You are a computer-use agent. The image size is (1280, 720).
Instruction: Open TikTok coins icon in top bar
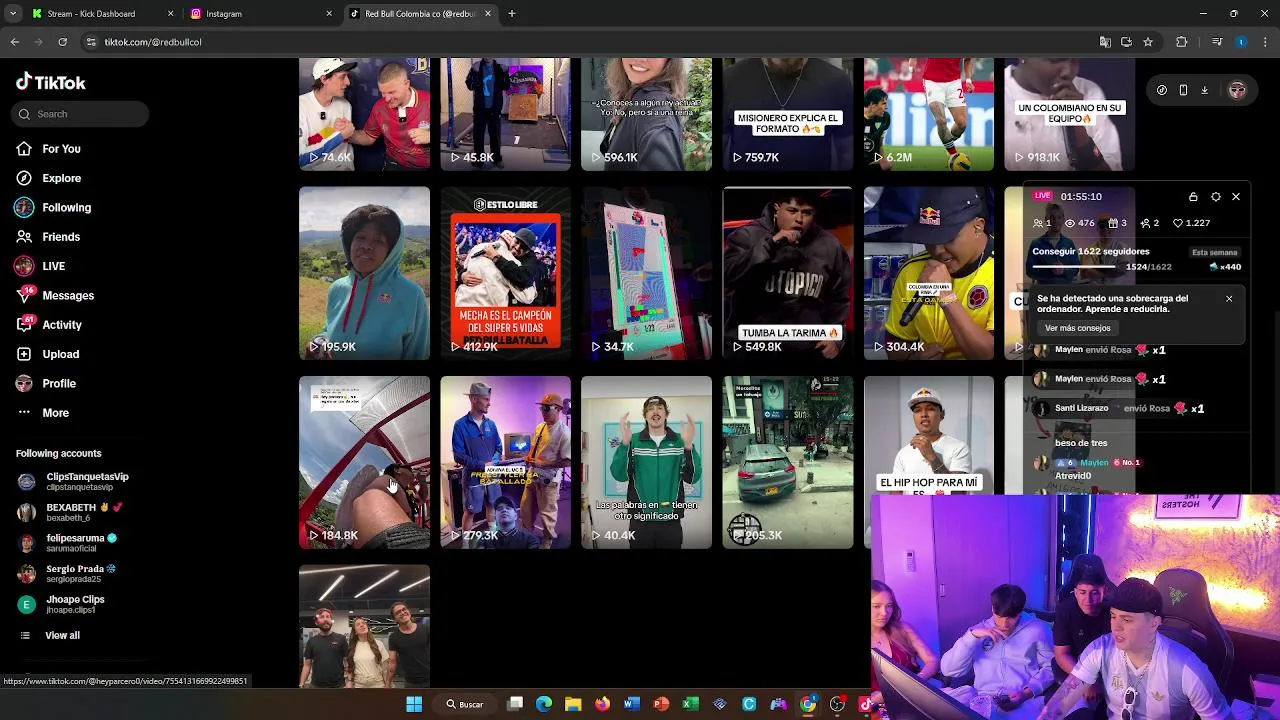coord(1162,90)
